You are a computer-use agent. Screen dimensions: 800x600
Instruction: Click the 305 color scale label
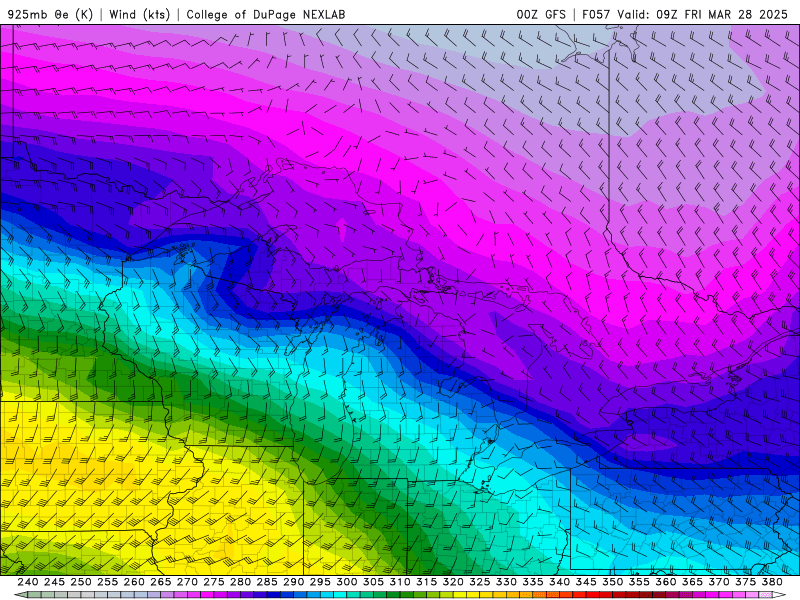click(x=373, y=582)
